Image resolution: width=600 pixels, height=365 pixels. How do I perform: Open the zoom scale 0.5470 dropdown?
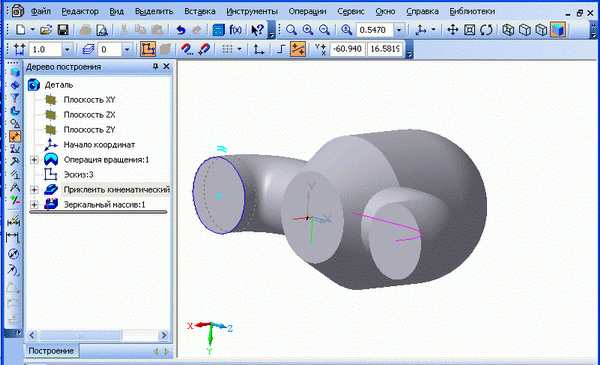[399, 30]
